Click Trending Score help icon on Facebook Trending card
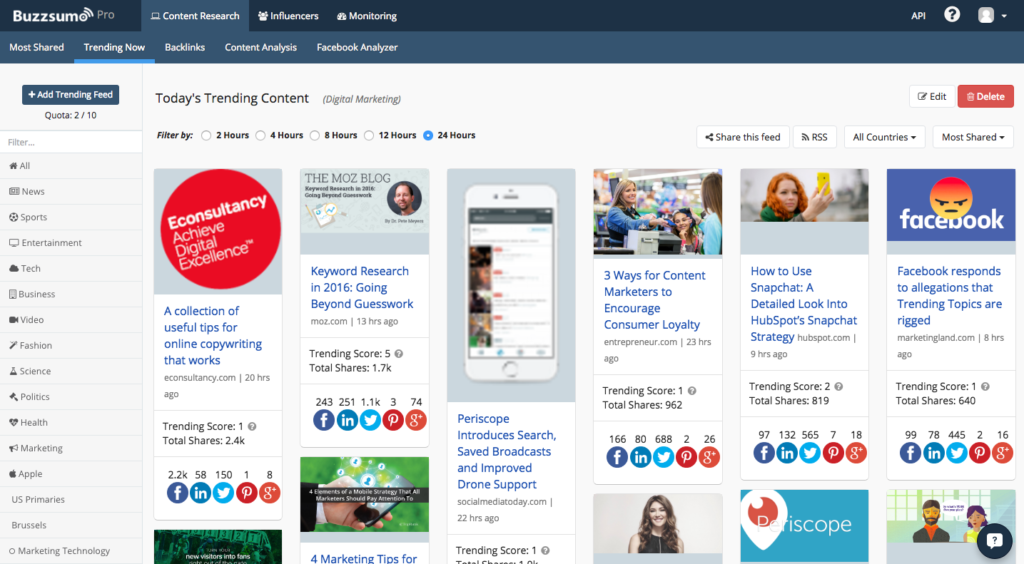Screen dimensions: 1024x564 click(985, 386)
